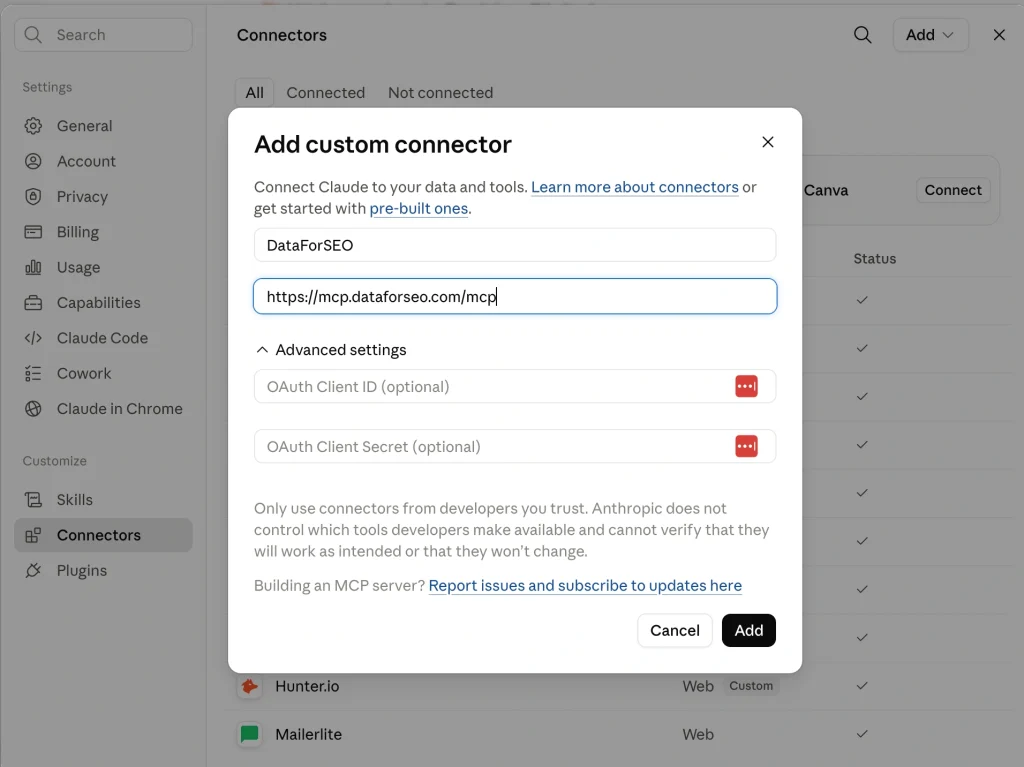Click the Privacy shield icon
The width and height of the screenshot is (1024, 767).
33,196
